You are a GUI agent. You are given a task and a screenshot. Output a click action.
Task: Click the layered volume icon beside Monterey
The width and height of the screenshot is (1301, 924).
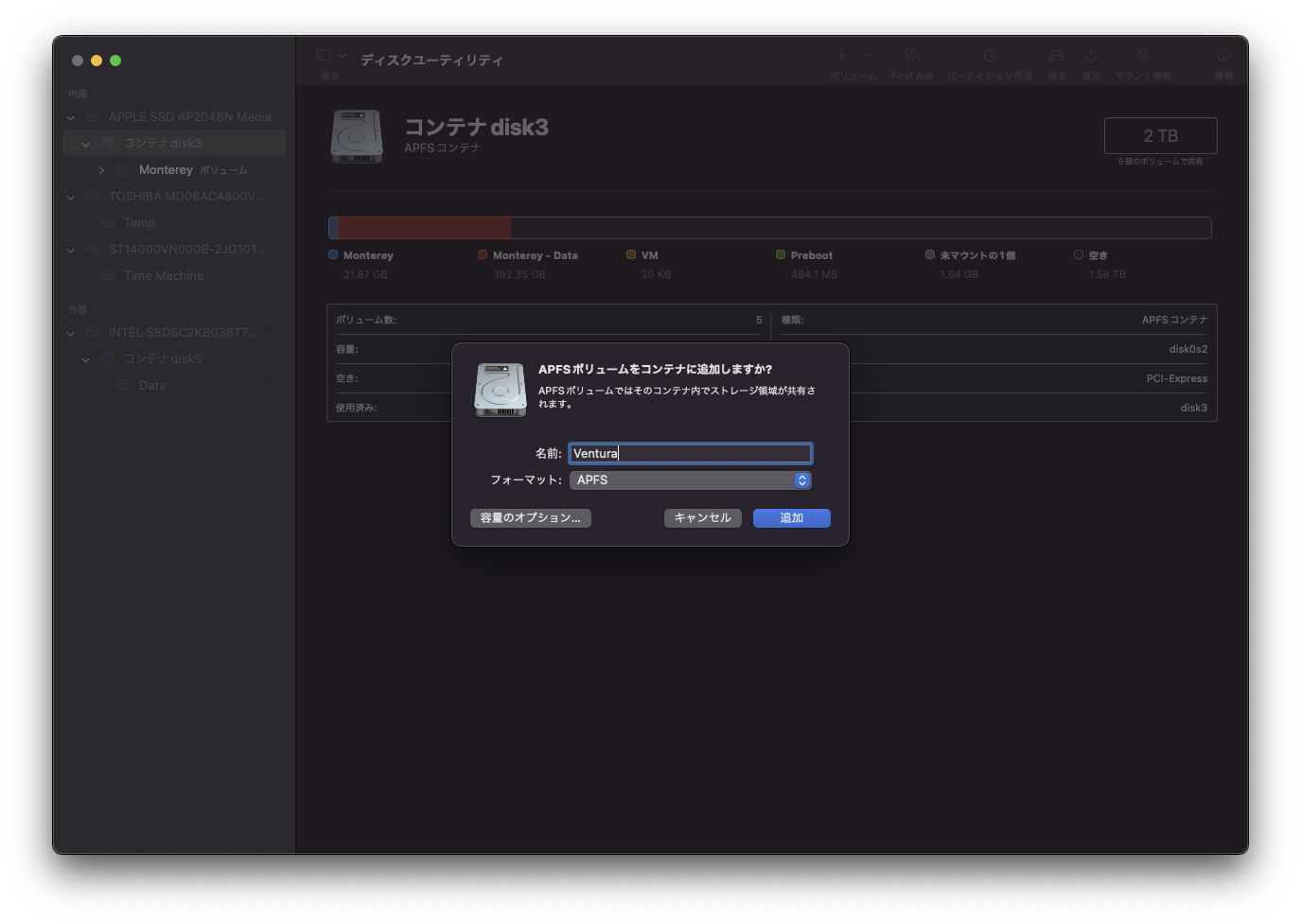pos(123,169)
